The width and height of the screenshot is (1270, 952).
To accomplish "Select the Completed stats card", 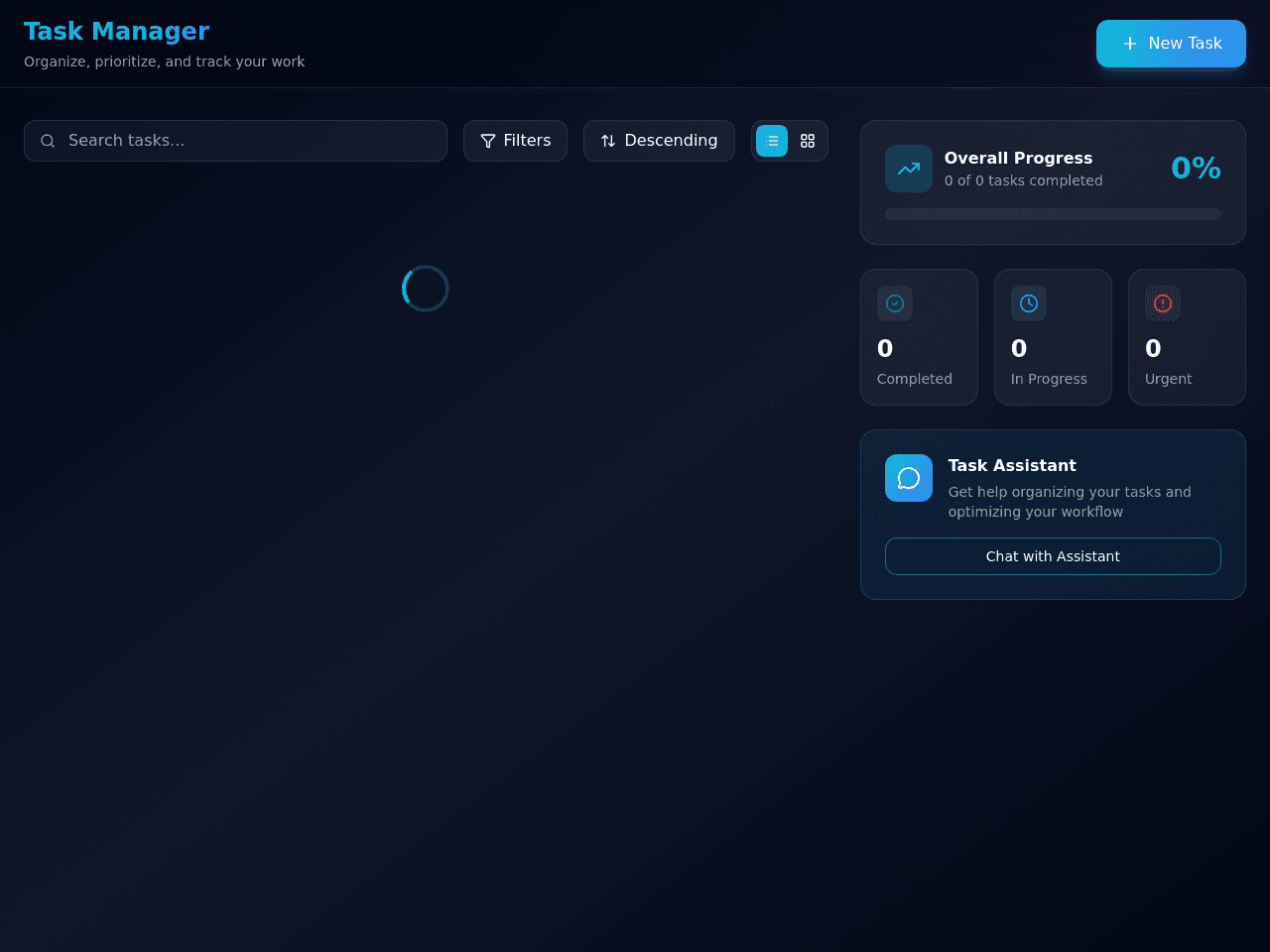I will point(919,337).
